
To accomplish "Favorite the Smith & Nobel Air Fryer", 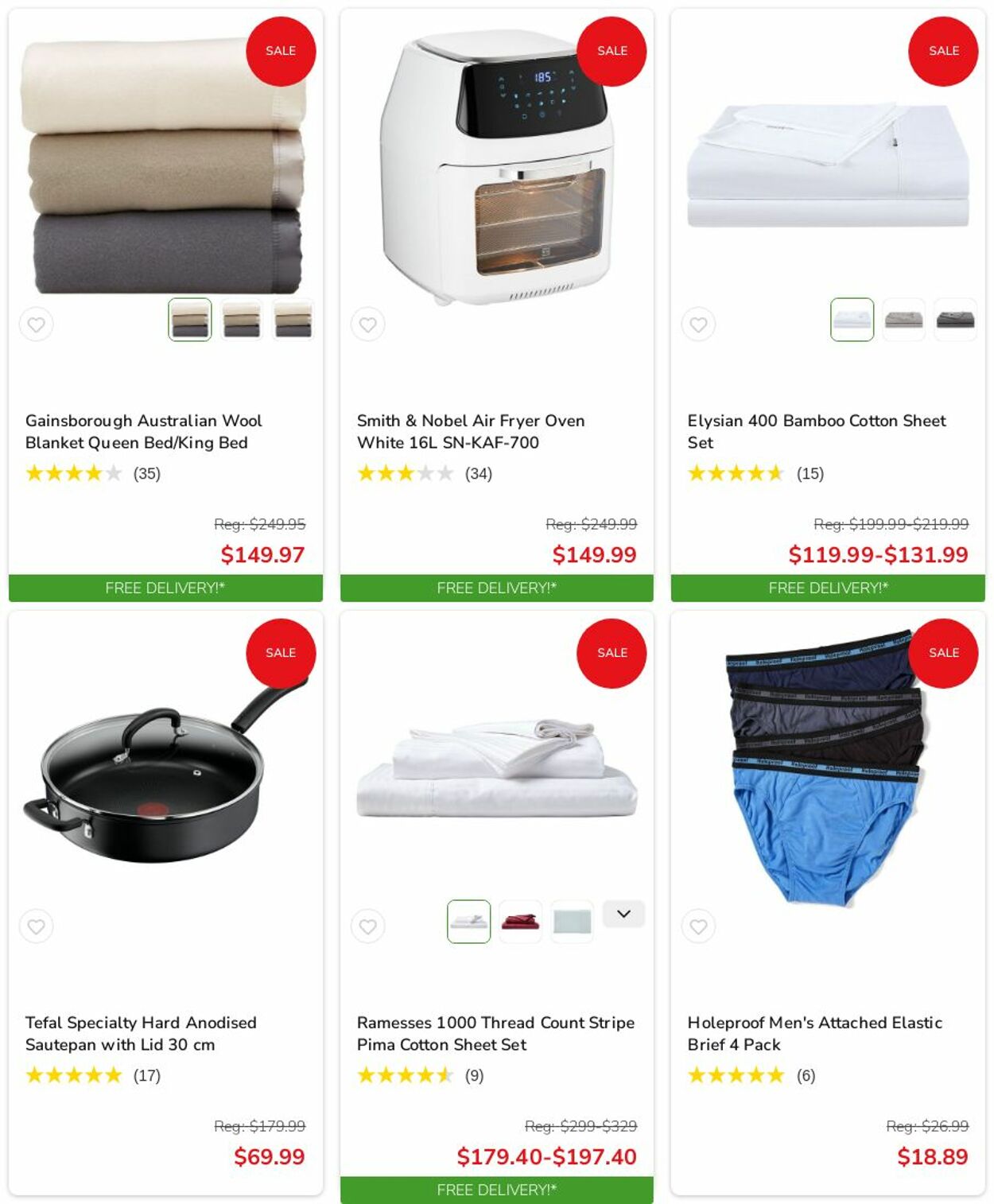I will 367,324.
